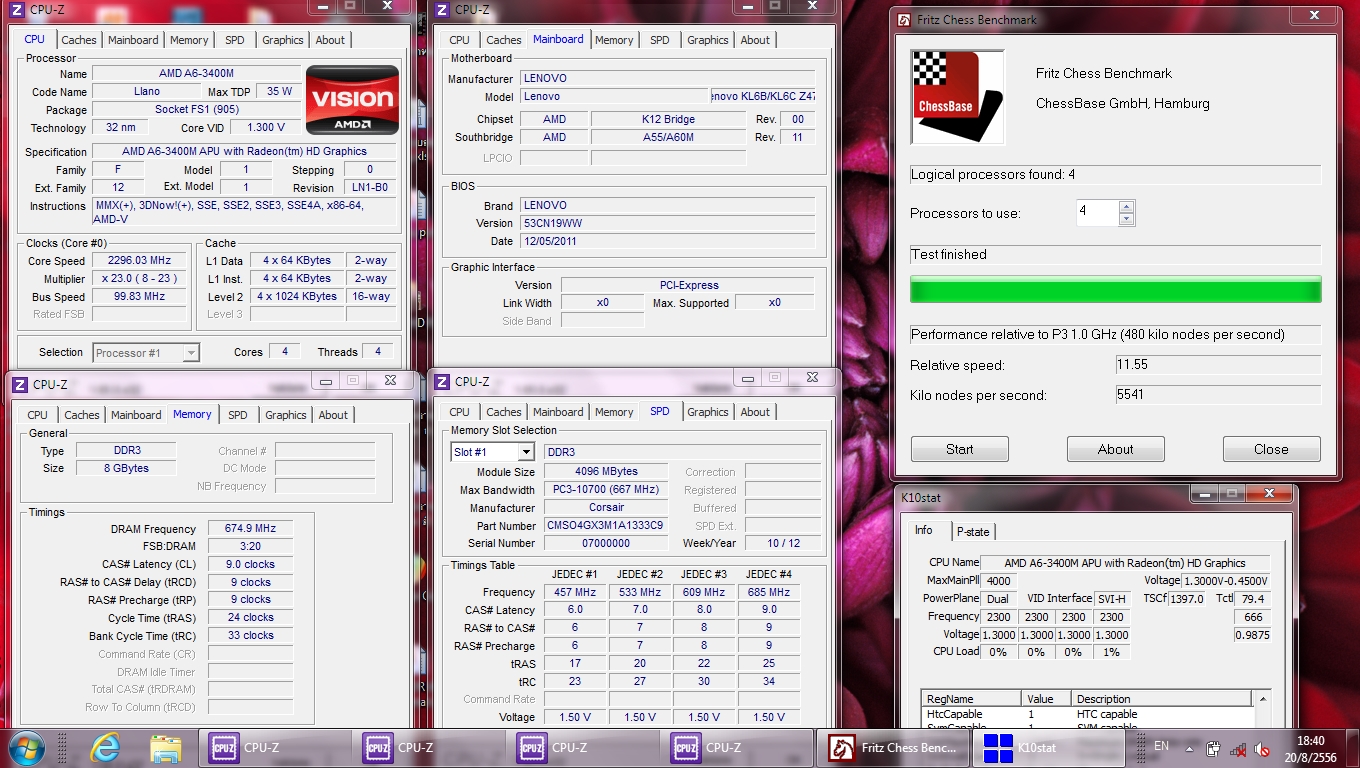
Task: Click the Tctl value "79.4" in K10stat
Action: point(1252,599)
